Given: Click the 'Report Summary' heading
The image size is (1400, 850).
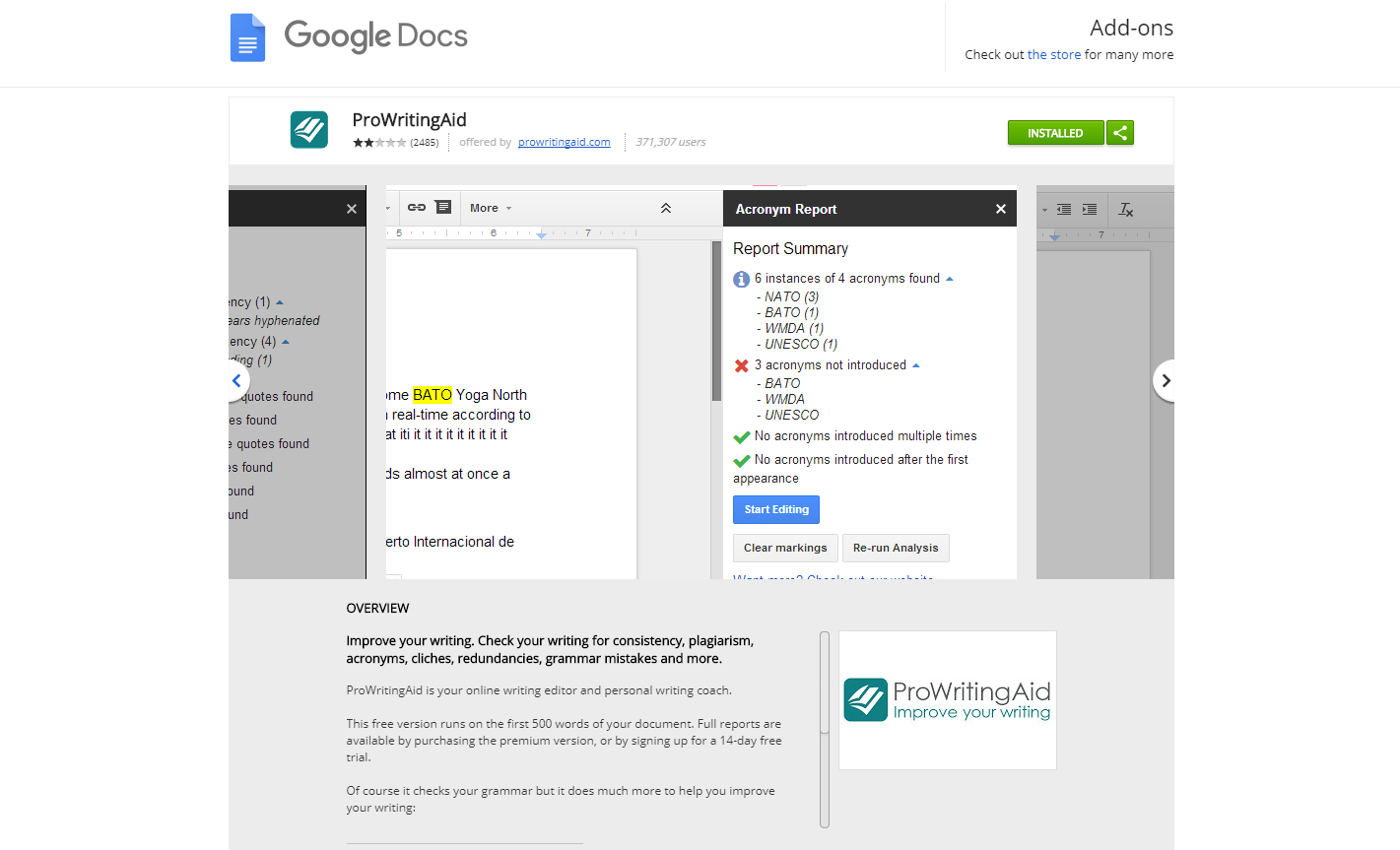Looking at the screenshot, I should click(x=790, y=249).
